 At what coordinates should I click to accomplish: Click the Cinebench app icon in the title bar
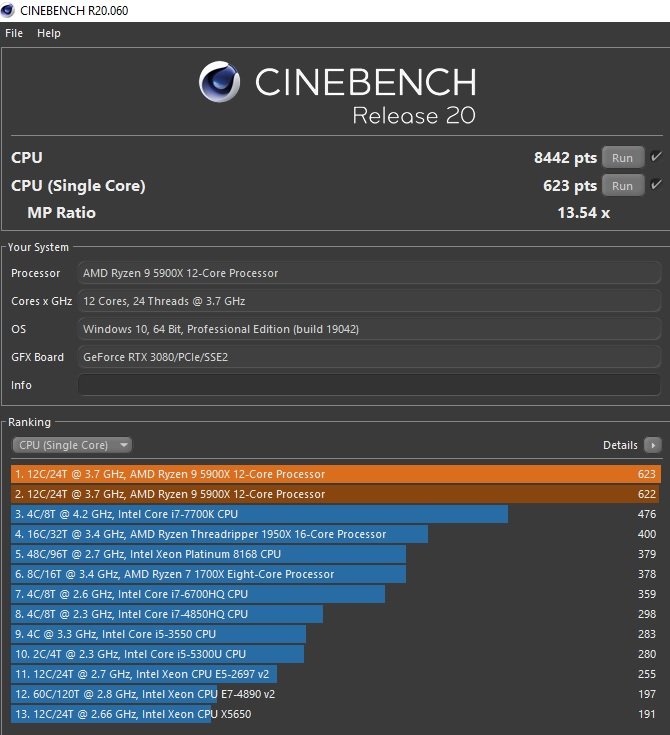(8, 10)
